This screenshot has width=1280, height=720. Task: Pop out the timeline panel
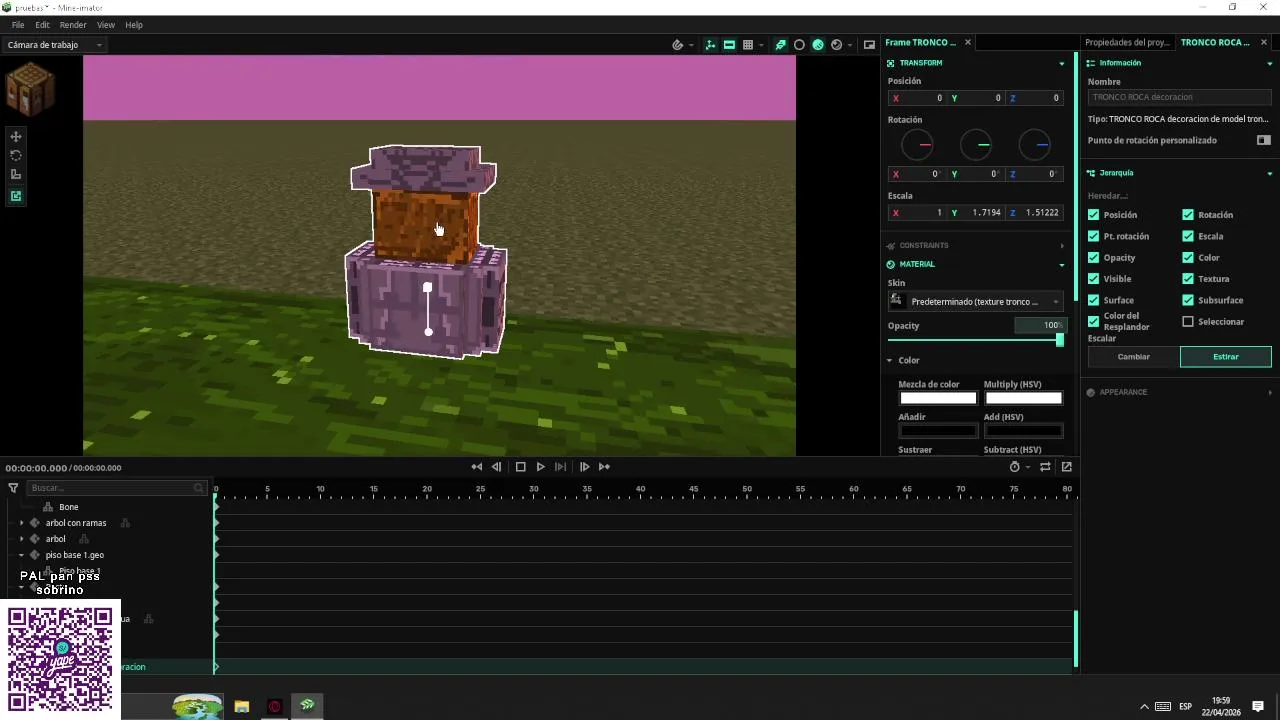(x=1067, y=467)
